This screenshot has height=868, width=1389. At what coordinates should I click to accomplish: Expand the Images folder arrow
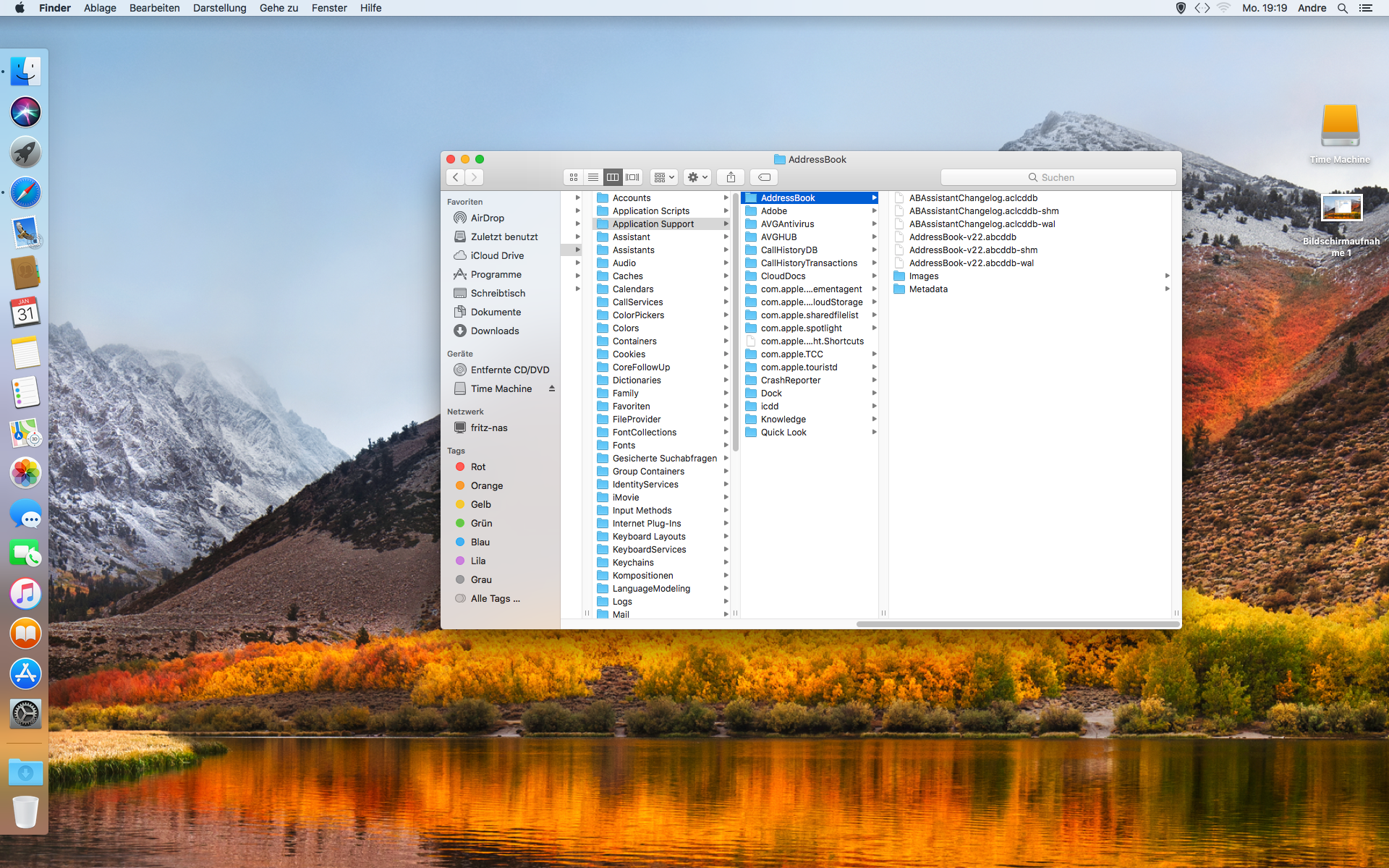(1167, 276)
